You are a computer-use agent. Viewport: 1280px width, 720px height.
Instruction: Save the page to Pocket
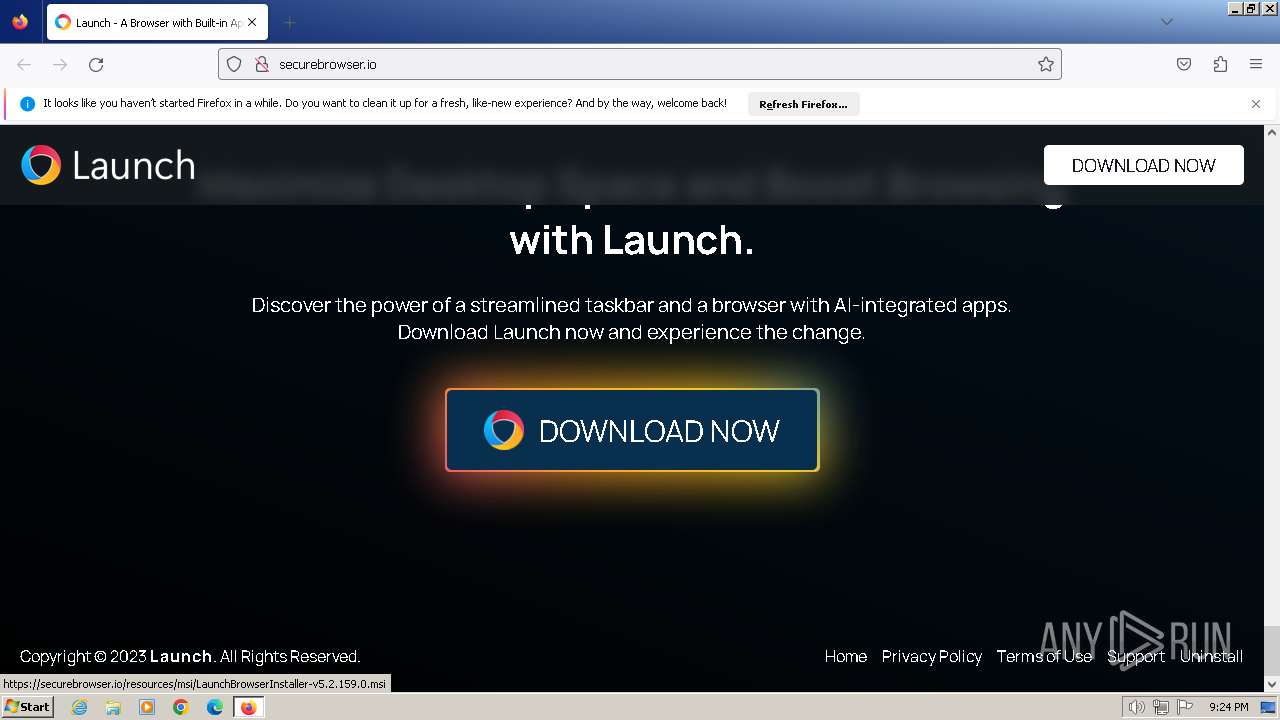click(x=1184, y=64)
